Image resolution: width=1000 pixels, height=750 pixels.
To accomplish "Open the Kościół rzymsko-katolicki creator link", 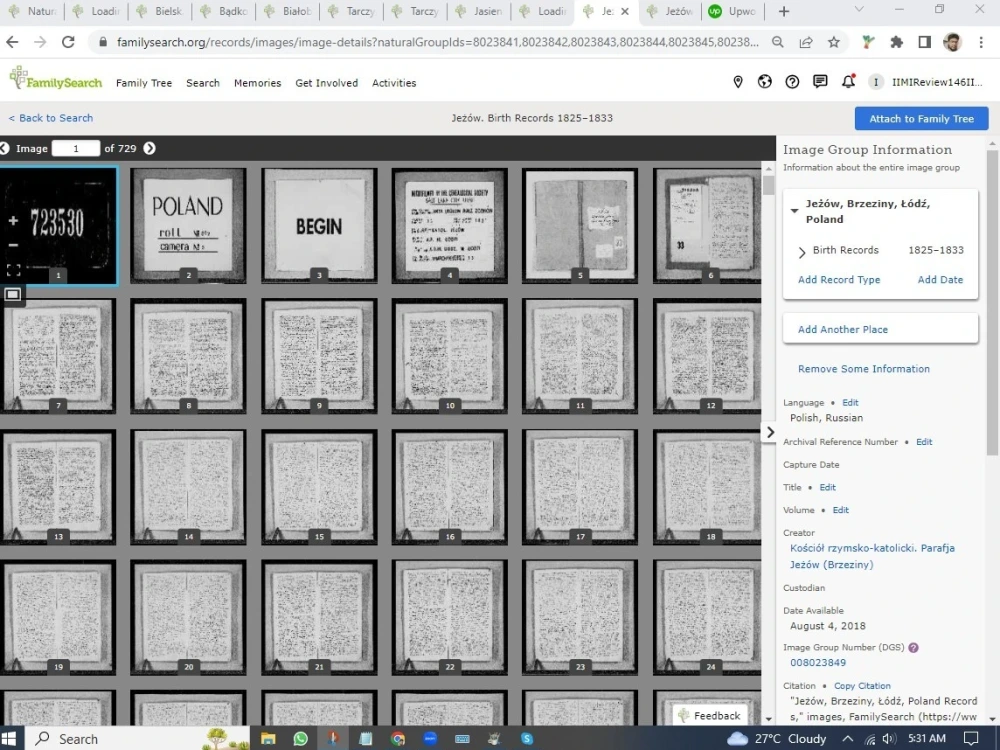I will click(x=872, y=556).
